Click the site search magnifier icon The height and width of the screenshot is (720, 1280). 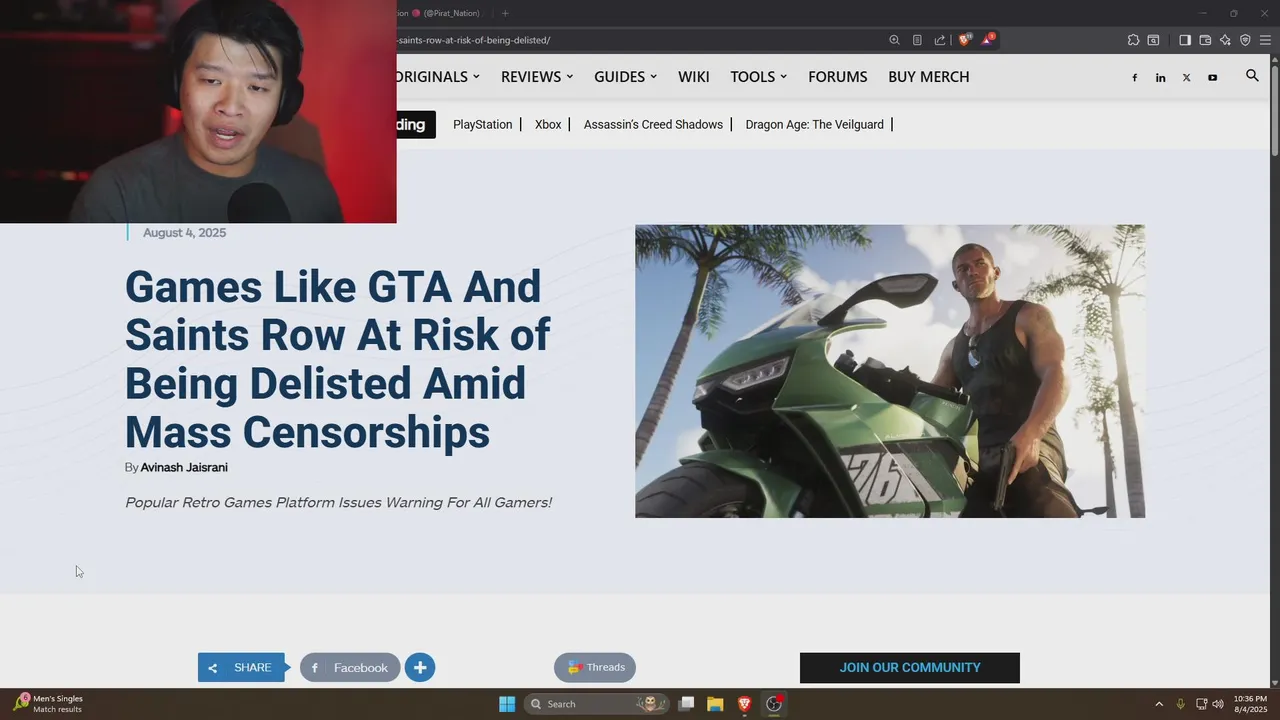pyautogui.click(x=1252, y=76)
